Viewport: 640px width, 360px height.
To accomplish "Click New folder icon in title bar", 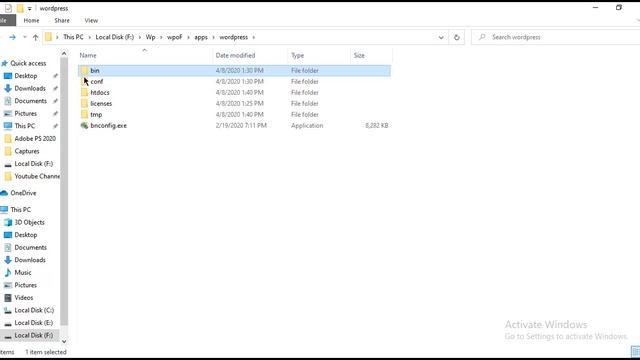I will 20,8.
